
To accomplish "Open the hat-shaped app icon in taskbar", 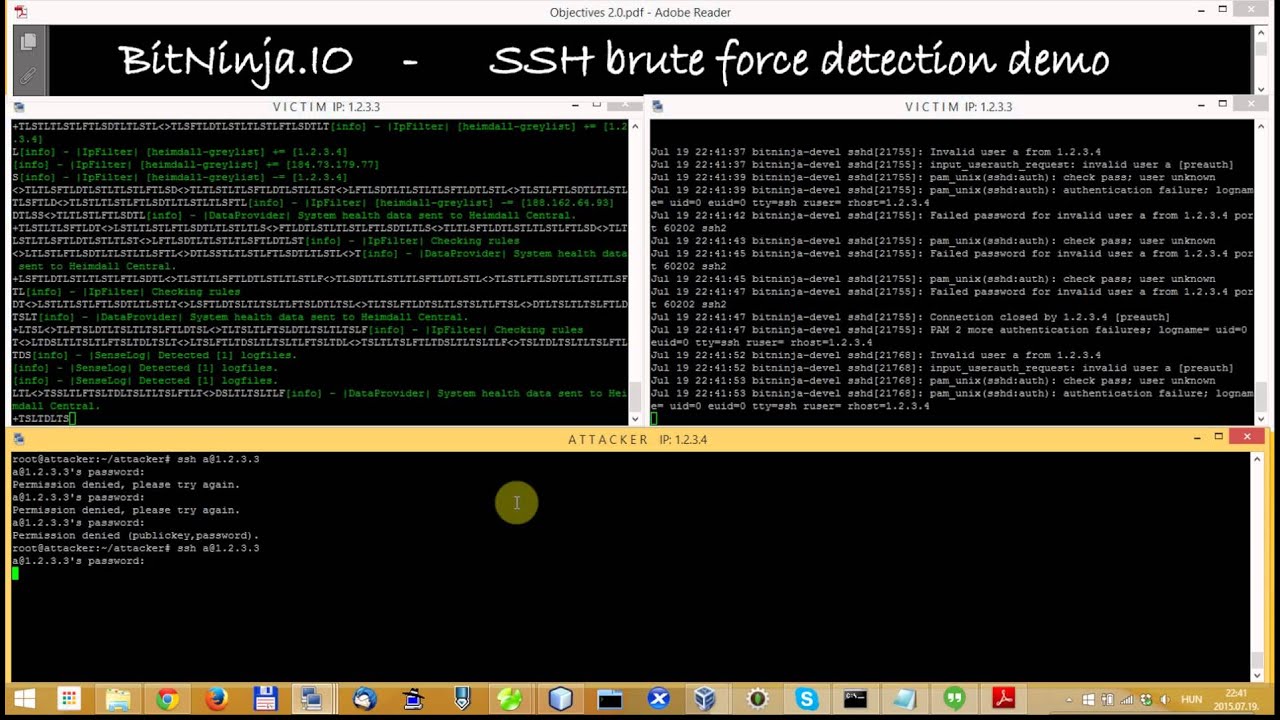I will [413, 699].
